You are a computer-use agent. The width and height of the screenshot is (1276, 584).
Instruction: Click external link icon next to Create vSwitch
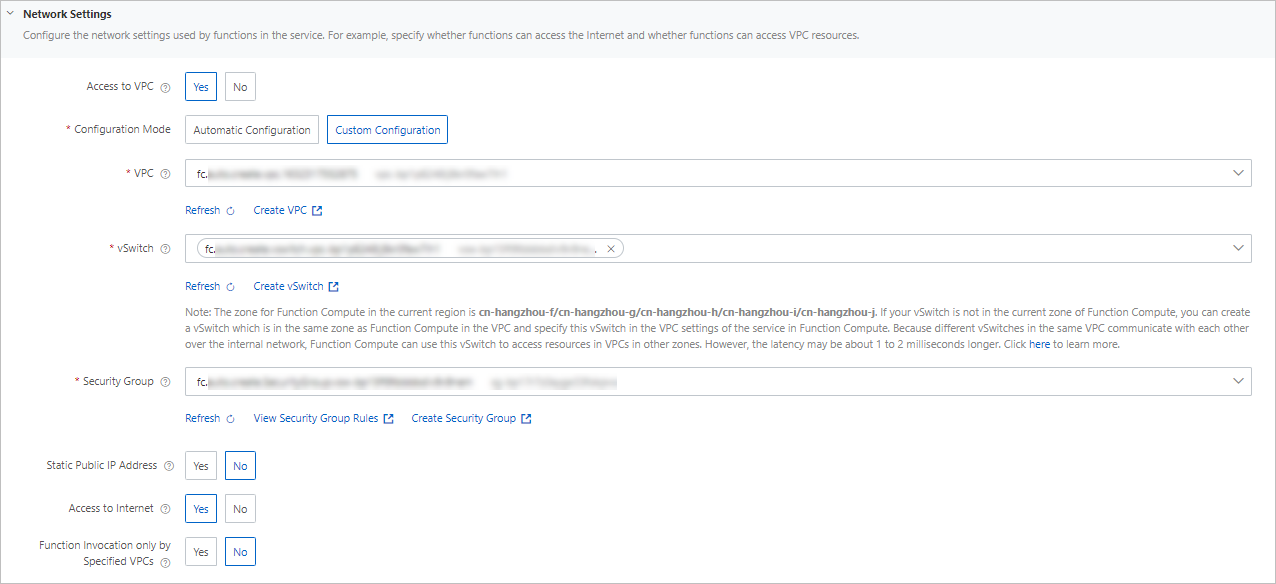(x=334, y=287)
